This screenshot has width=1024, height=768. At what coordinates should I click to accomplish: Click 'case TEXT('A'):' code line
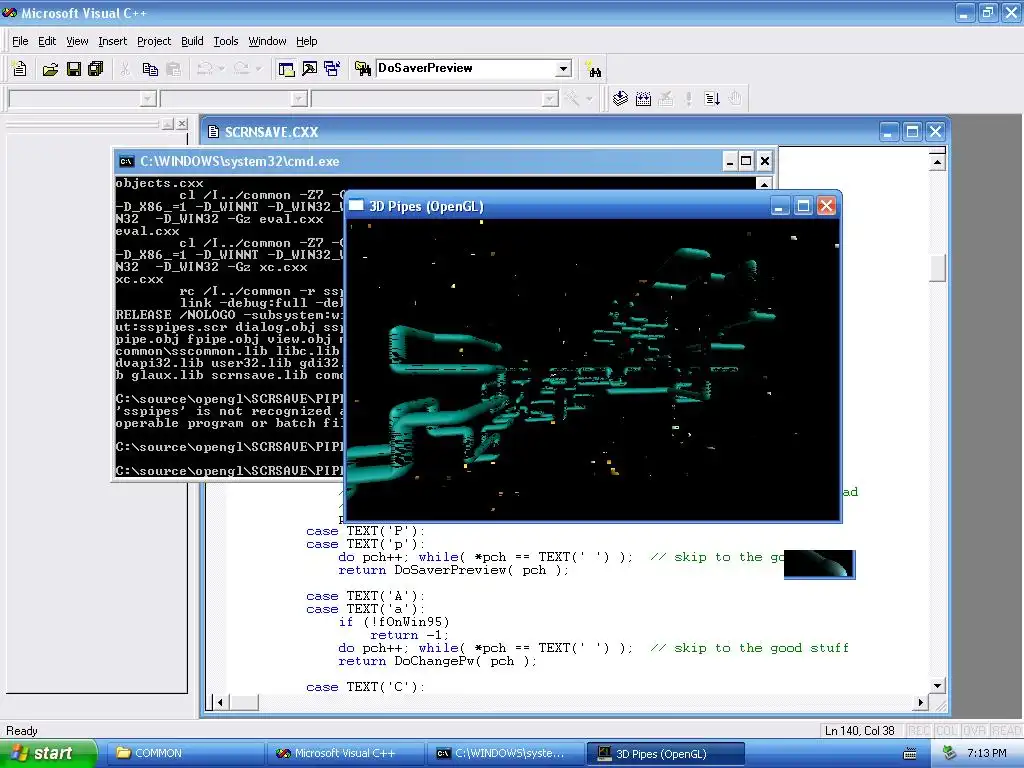pyautogui.click(x=365, y=596)
